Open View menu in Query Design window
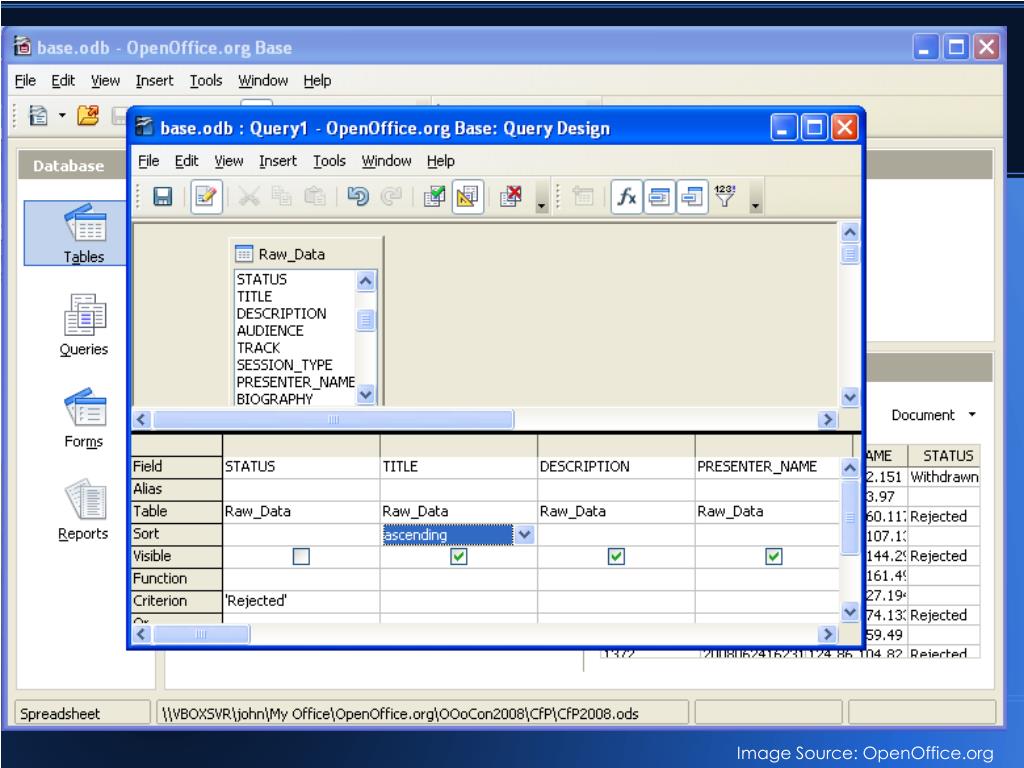The image size is (1024, 768). click(x=229, y=161)
